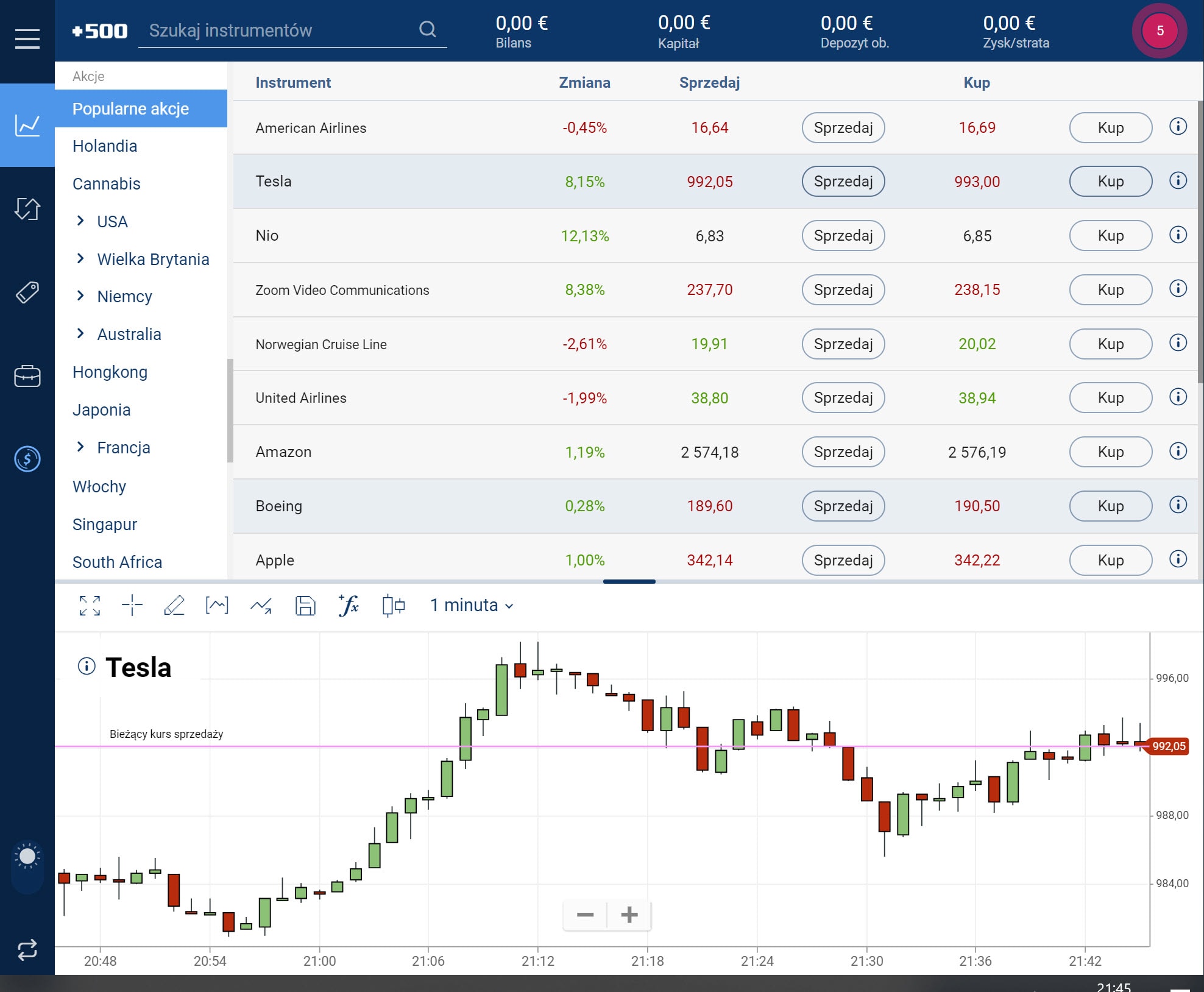Click the switch account mode arrows icon
Viewport: 1204px width, 992px height.
[27, 949]
